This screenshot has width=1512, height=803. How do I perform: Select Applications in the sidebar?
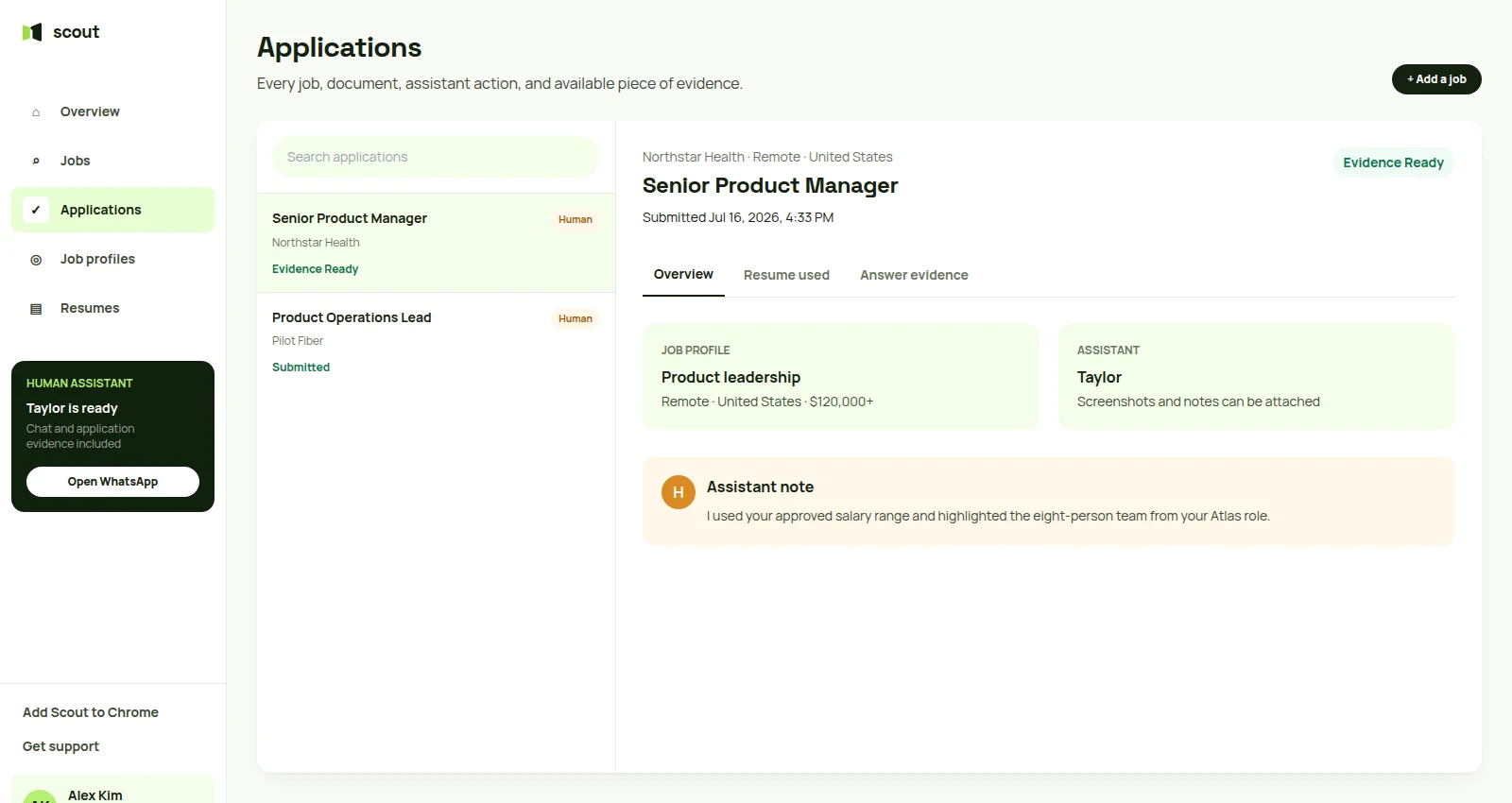click(x=112, y=210)
